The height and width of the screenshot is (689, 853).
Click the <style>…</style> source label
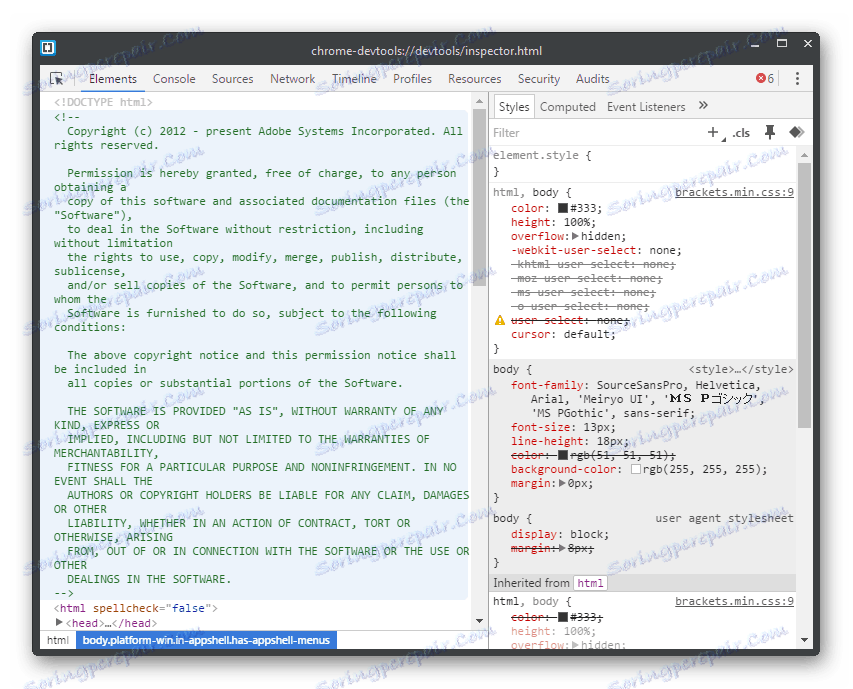point(741,369)
